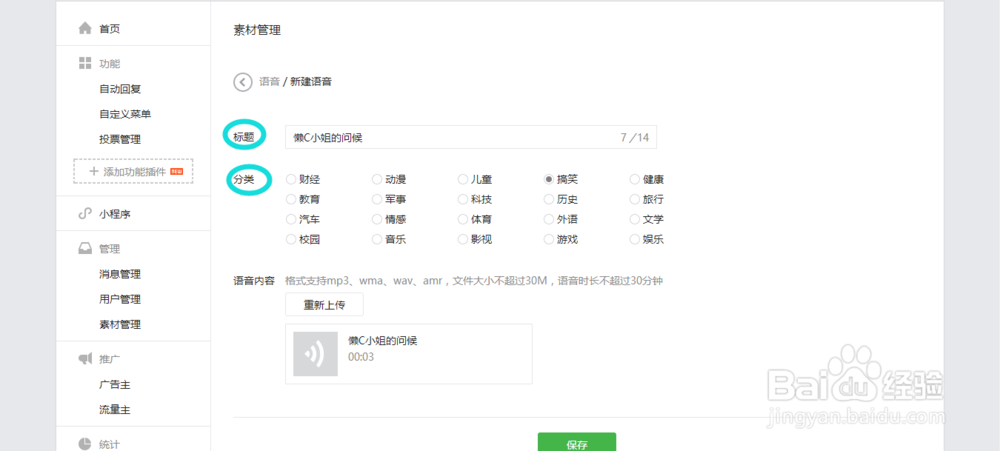Select the 财经 category radio button
This screenshot has width=1000, height=451.
(x=291, y=179)
